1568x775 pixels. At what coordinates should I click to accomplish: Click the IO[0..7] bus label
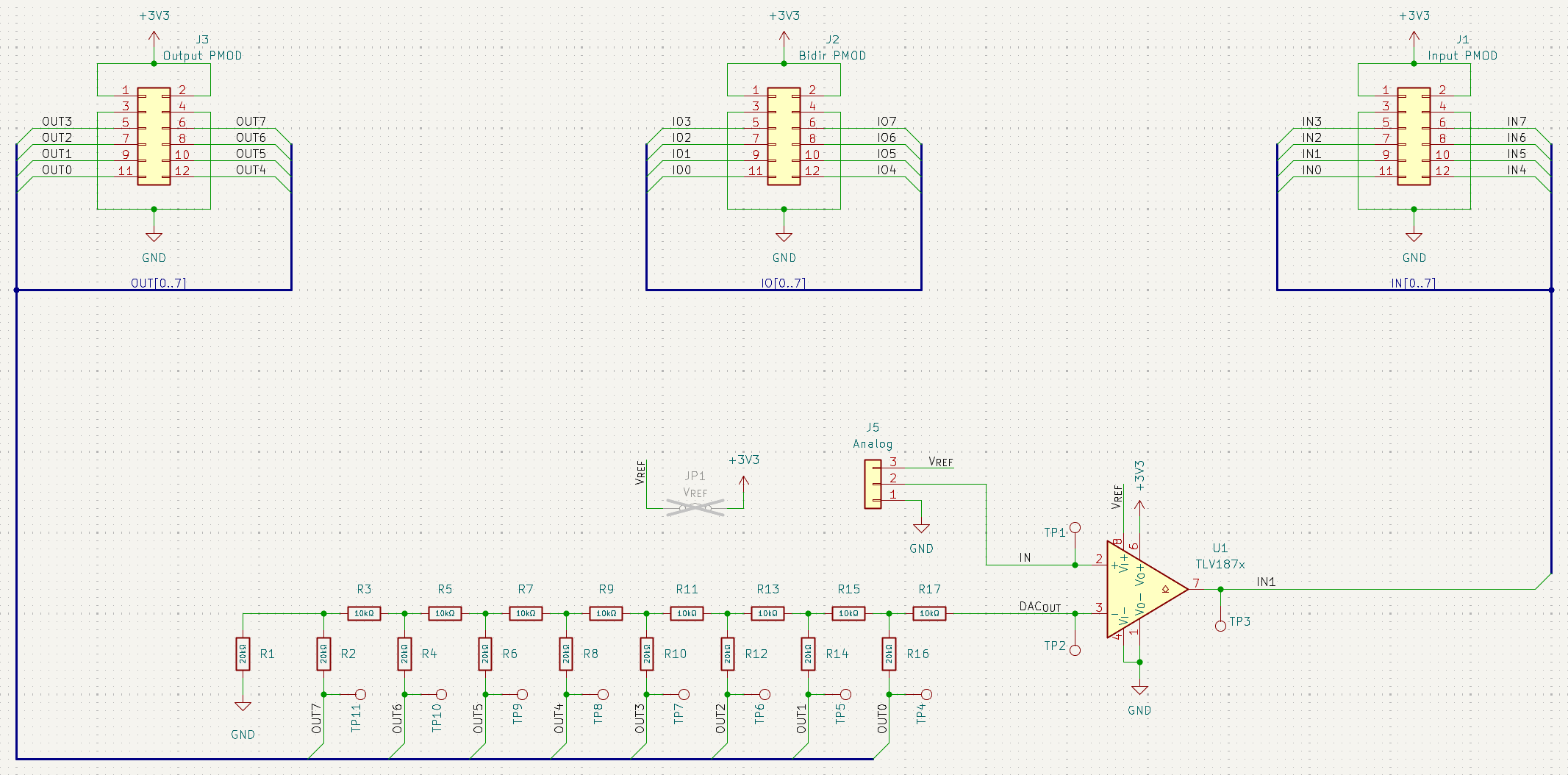click(784, 283)
